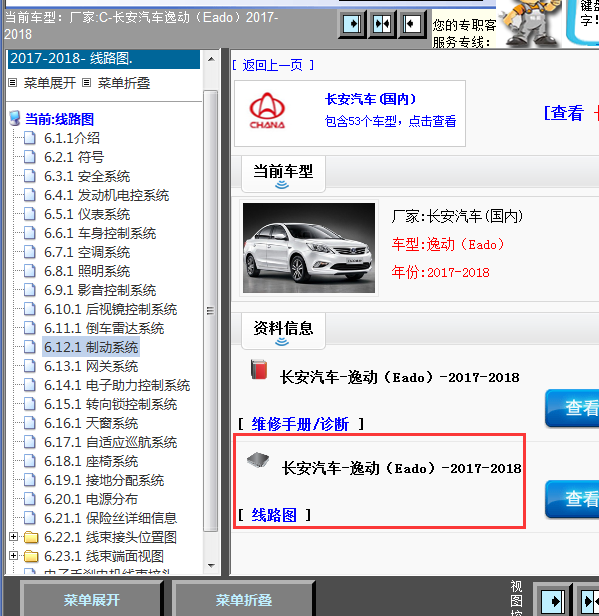Open 6.19.1 接地分配系统
This screenshot has width=599, height=616.
coord(104,480)
